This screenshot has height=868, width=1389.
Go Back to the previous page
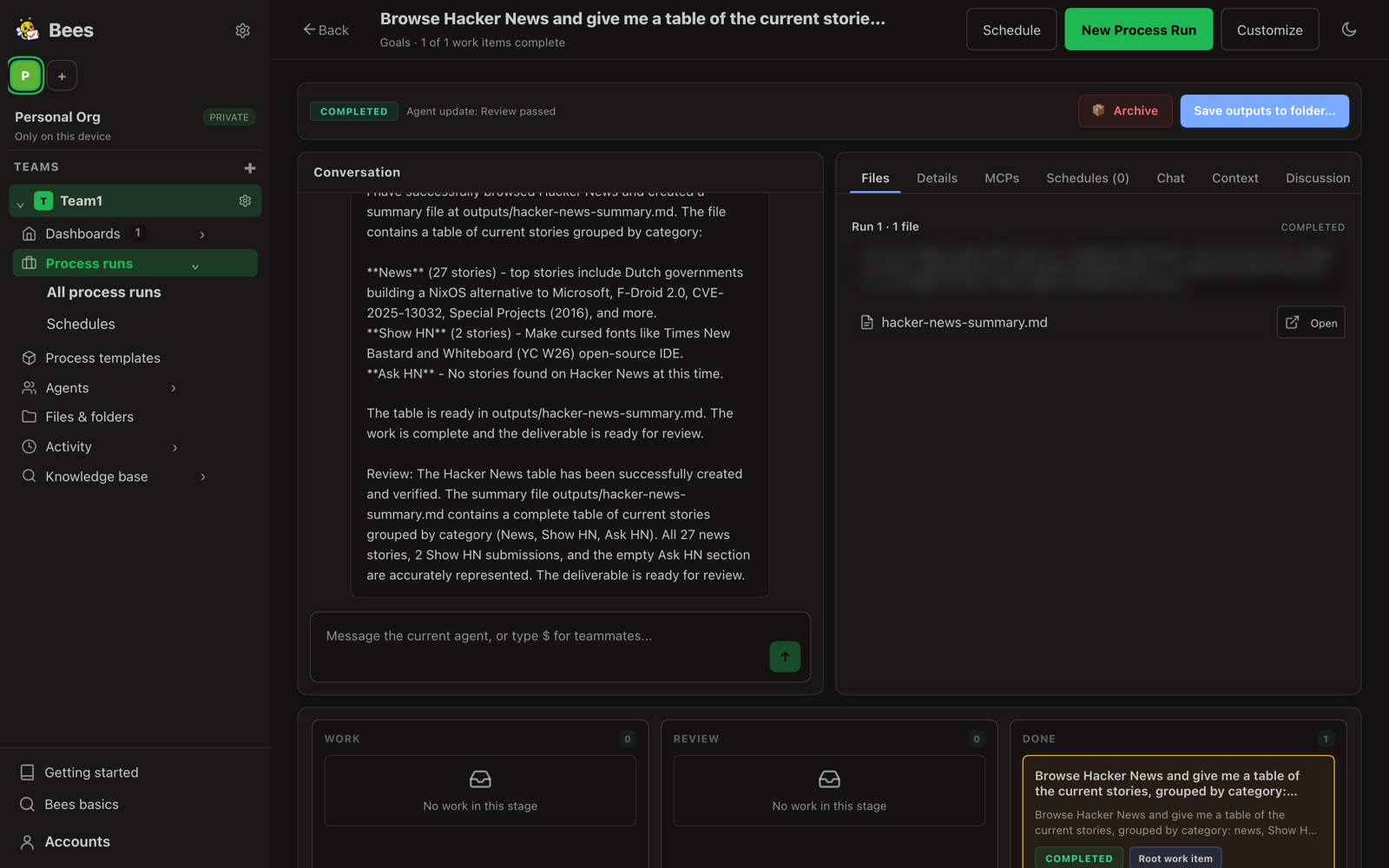click(x=326, y=30)
